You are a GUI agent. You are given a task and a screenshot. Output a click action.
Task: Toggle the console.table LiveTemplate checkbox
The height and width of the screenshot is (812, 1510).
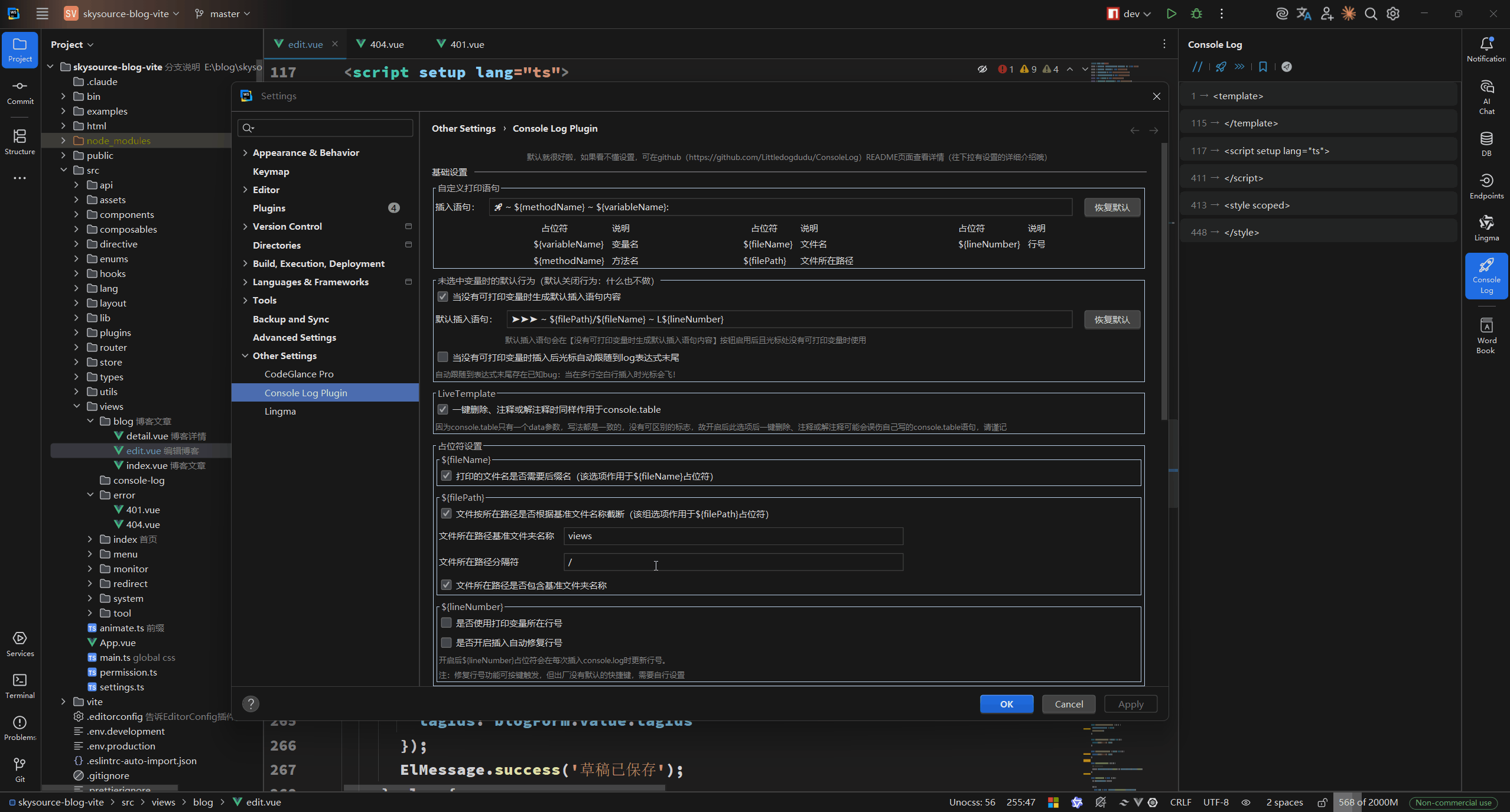coord(442,409)
